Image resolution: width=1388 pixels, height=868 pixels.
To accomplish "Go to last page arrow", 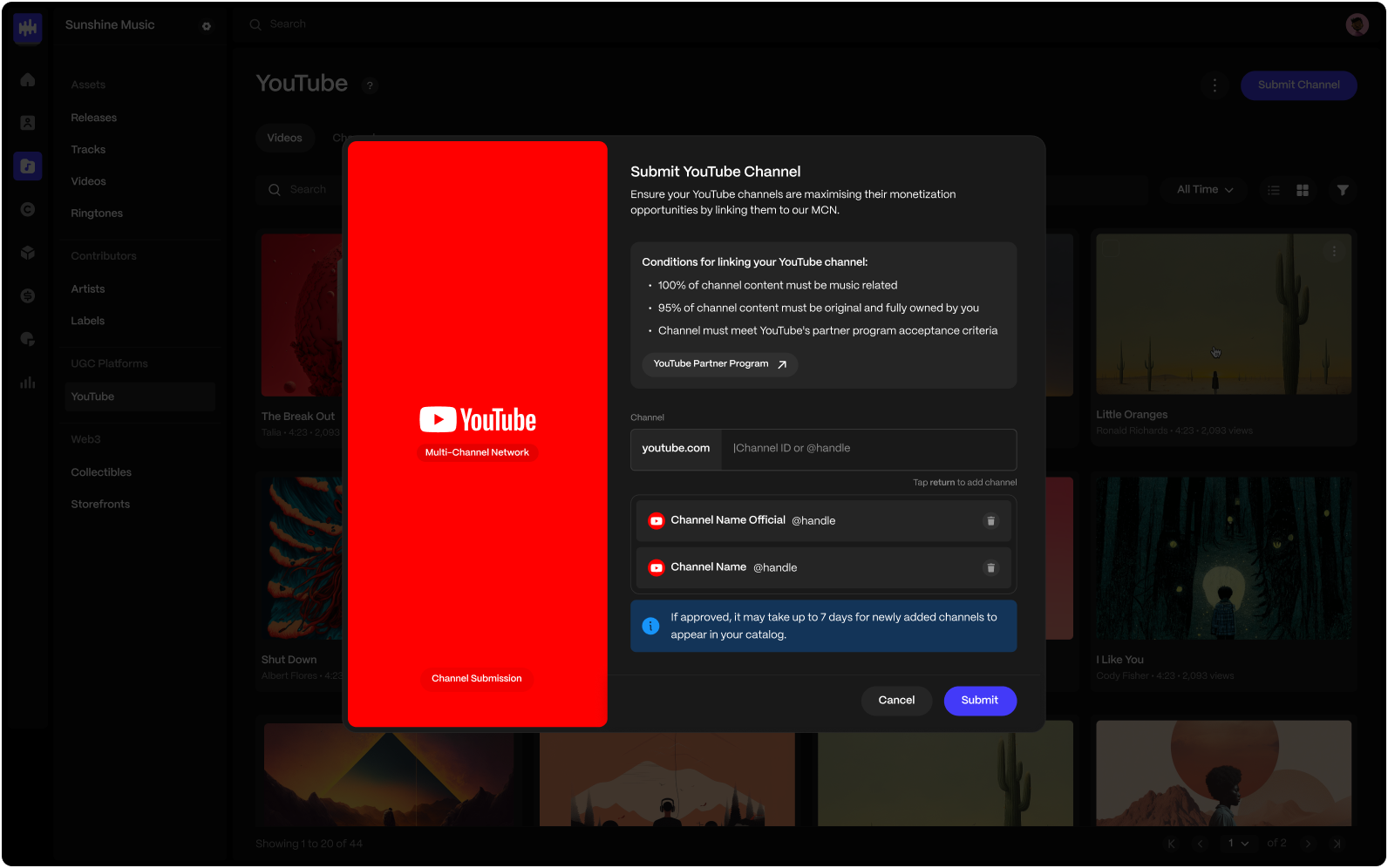I will pos(1337,844).
